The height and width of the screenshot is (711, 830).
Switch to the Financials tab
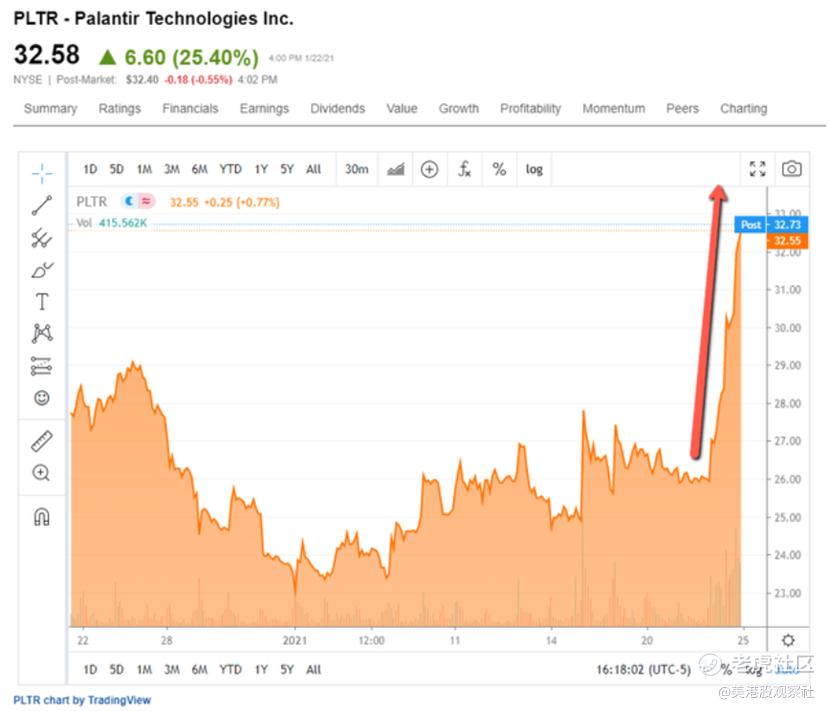[x=190, y=109]
